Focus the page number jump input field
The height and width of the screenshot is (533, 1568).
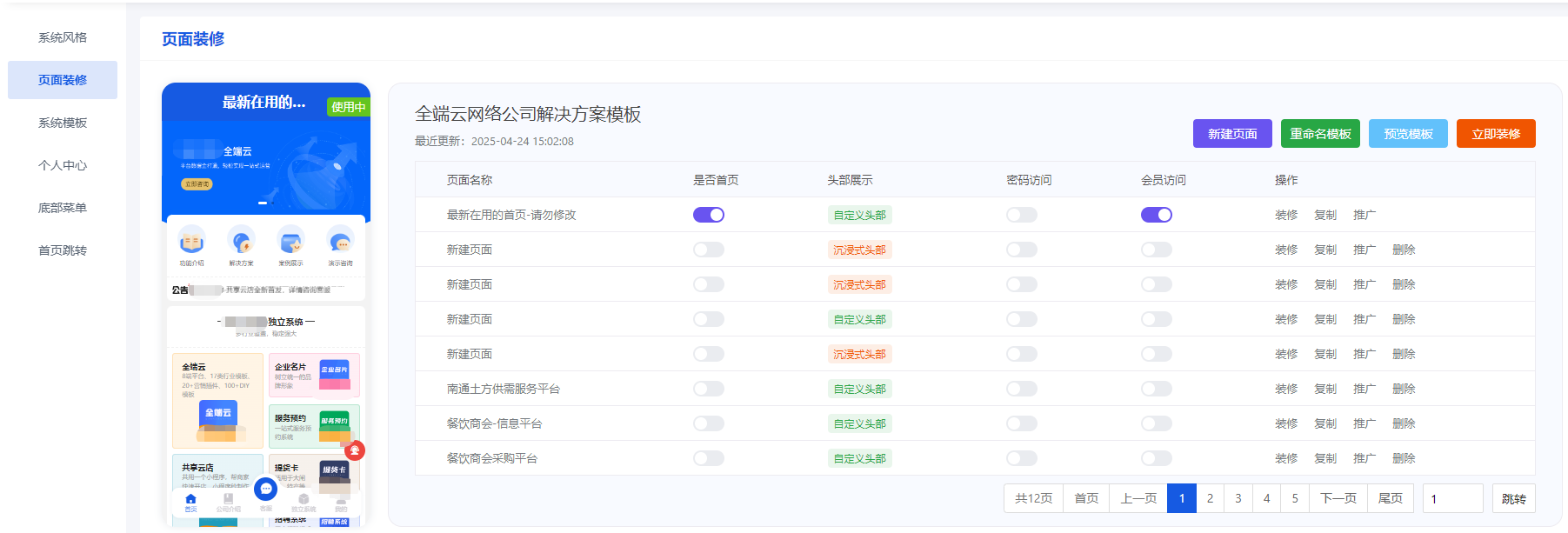click(1452, 498)
